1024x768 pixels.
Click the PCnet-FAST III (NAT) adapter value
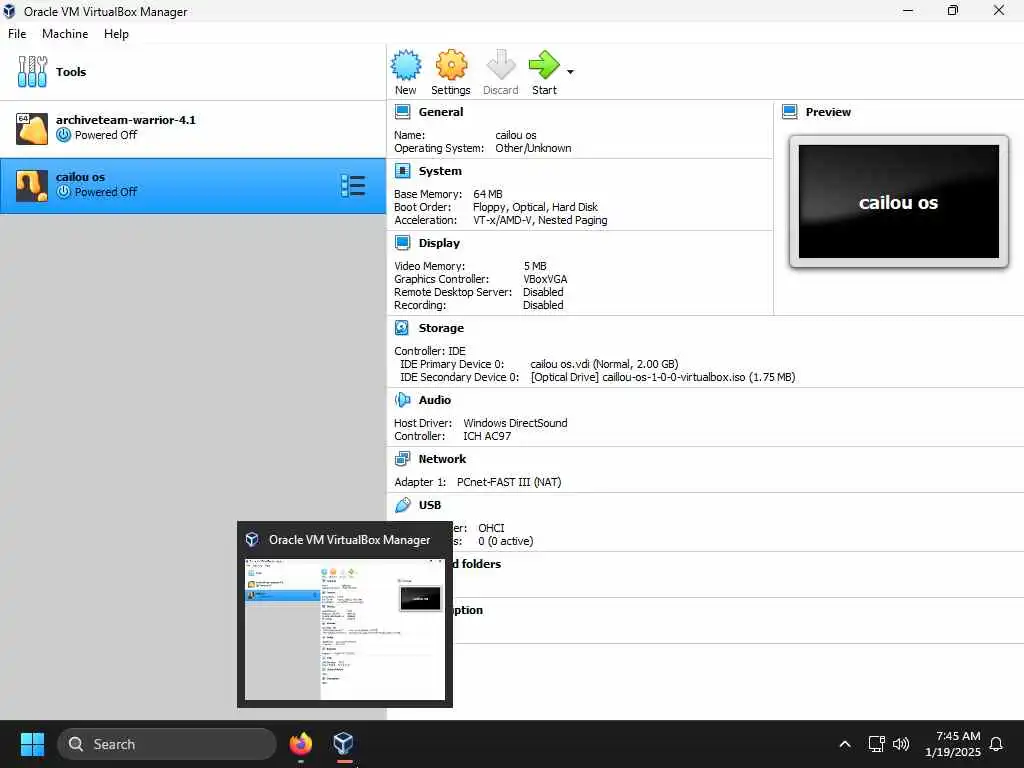click(509, 482)
